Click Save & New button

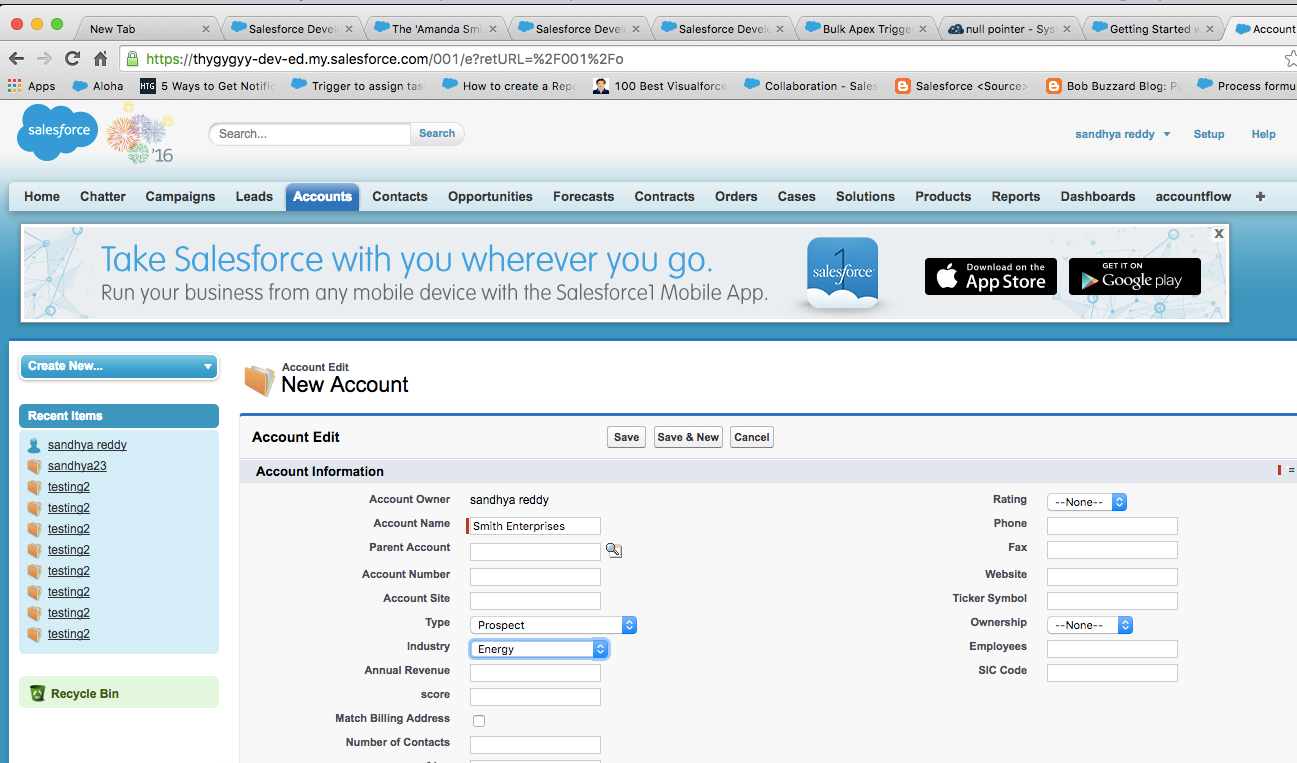point(688,437)
